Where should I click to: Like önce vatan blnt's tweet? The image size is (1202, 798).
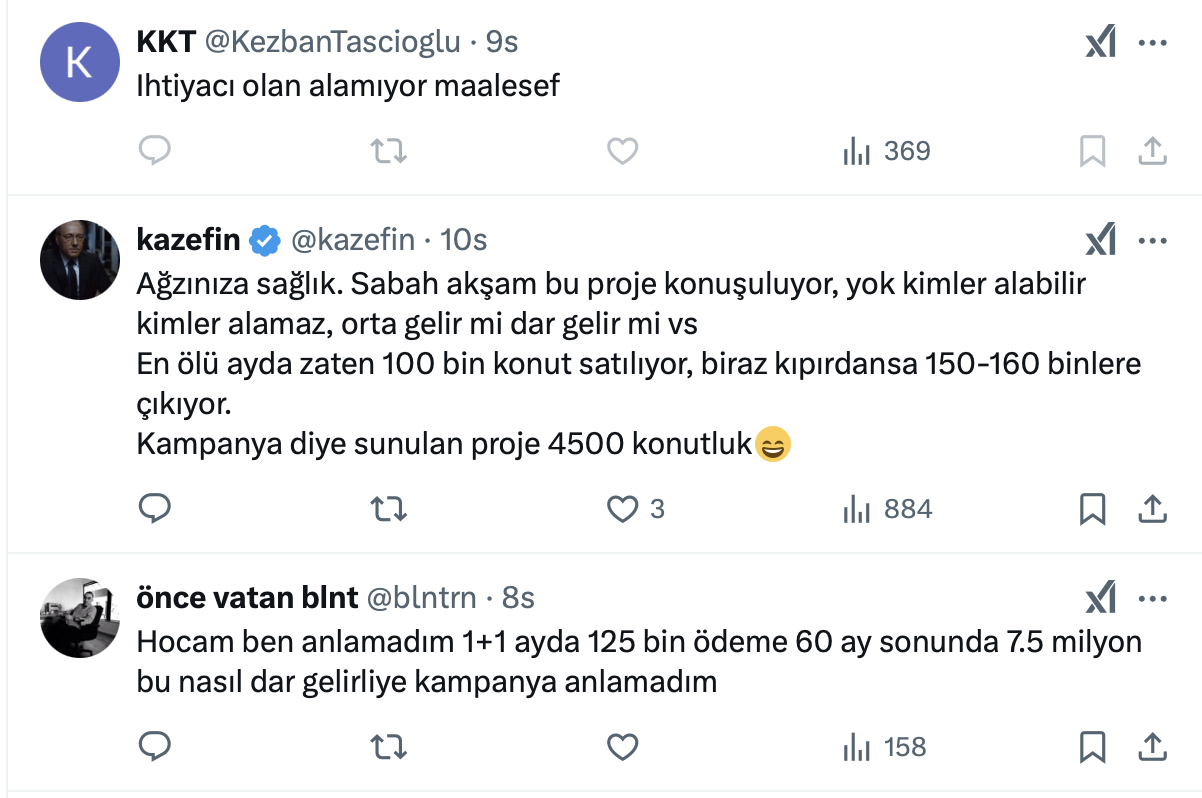click(x=623, y=747)
